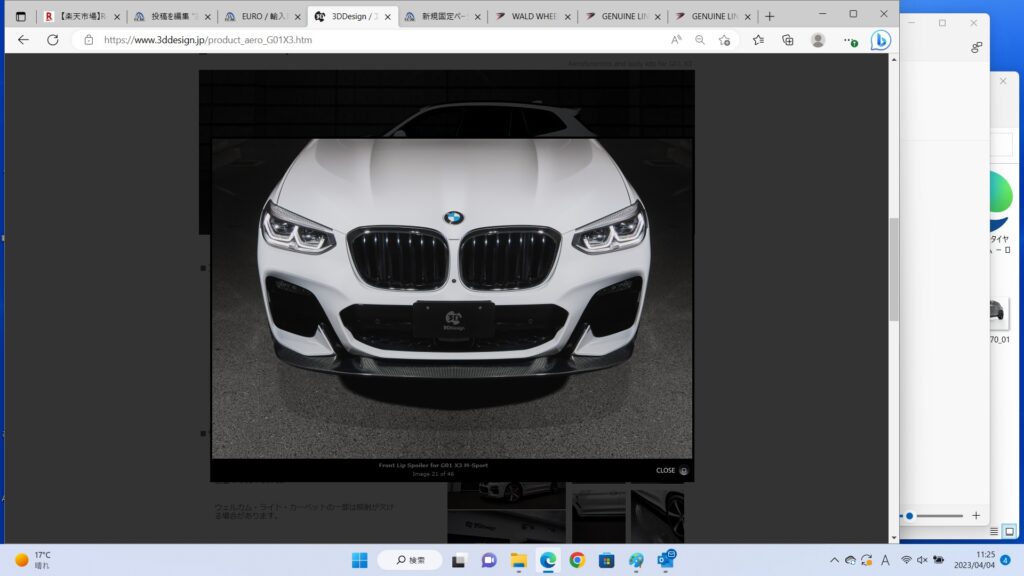Viewport: 1024px width, 576px height.
Task: Open the Favorites list icon
Action: coord(758,40)
